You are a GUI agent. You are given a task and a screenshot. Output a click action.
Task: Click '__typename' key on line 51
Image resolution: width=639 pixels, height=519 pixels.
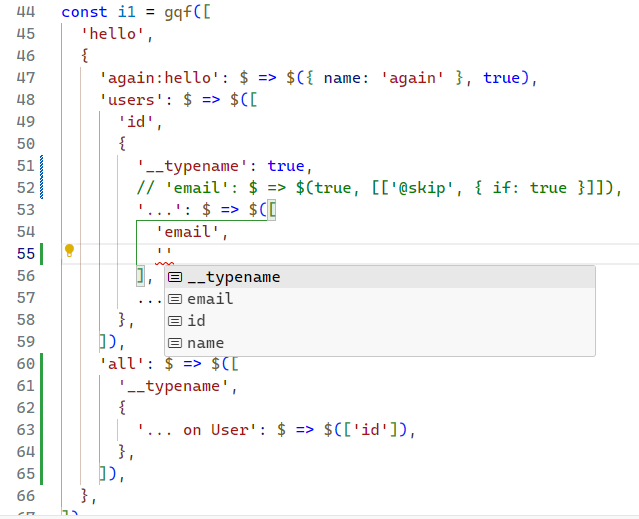(193, 166)
